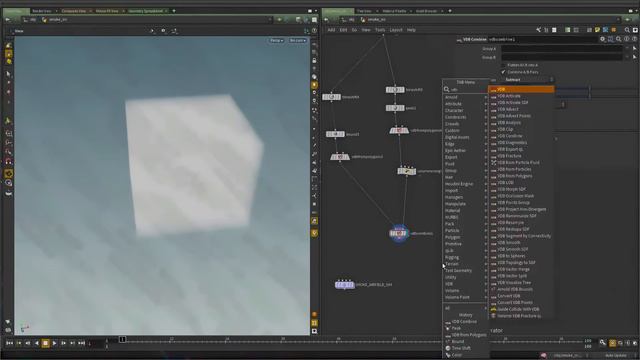This screenshot has width=640, height=360.
Task: Click the select arrow tool in viewport sidebar
Action: pos(8,74)
